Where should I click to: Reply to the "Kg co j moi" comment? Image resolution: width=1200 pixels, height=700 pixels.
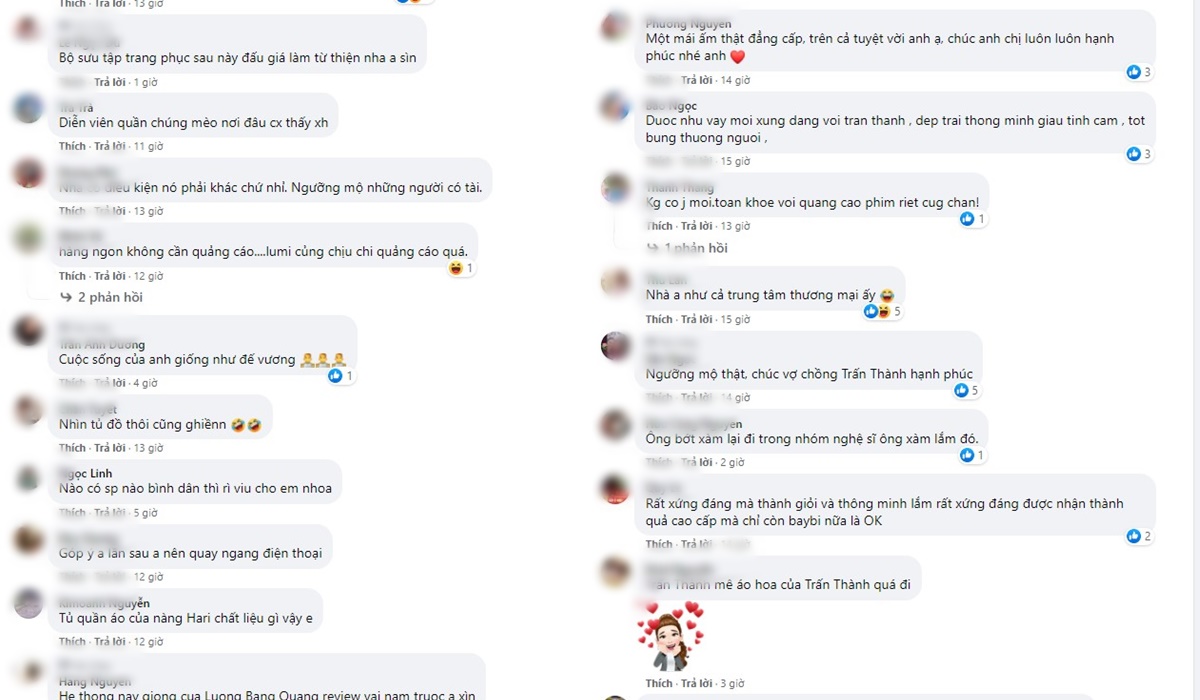[x=697, y=226]
